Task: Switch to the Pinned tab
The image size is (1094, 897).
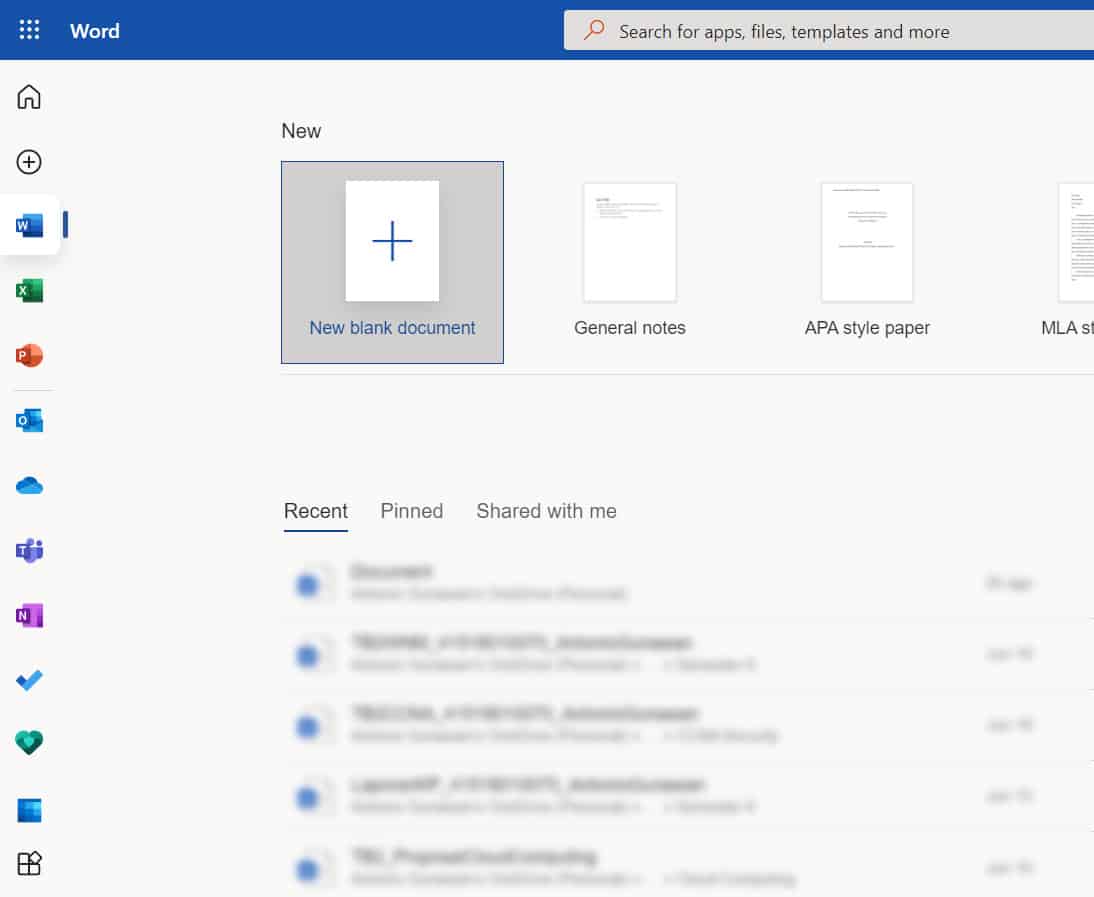Action: [x=411, y=511]
